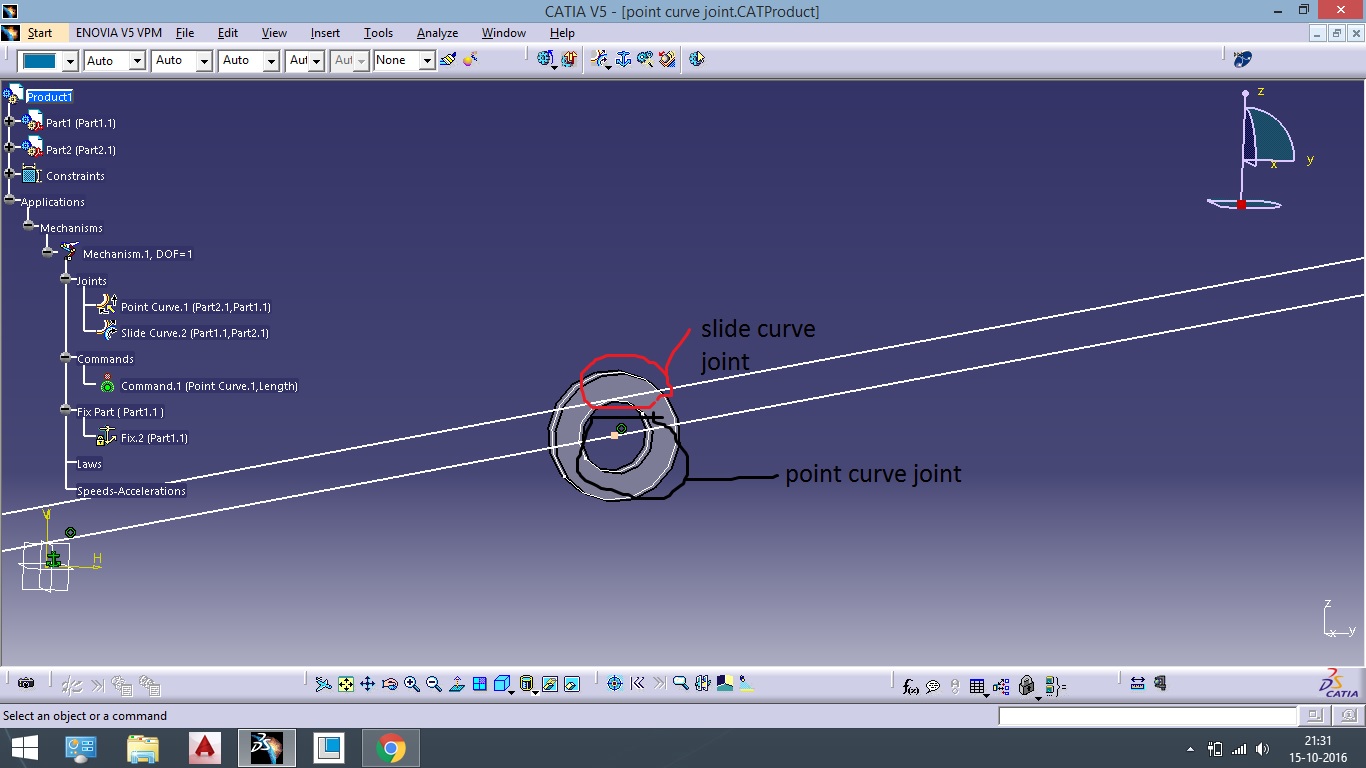The height and width of the screenshot is (768, 1366).
Task: Select the Rotate view icon
Action: 390,684
